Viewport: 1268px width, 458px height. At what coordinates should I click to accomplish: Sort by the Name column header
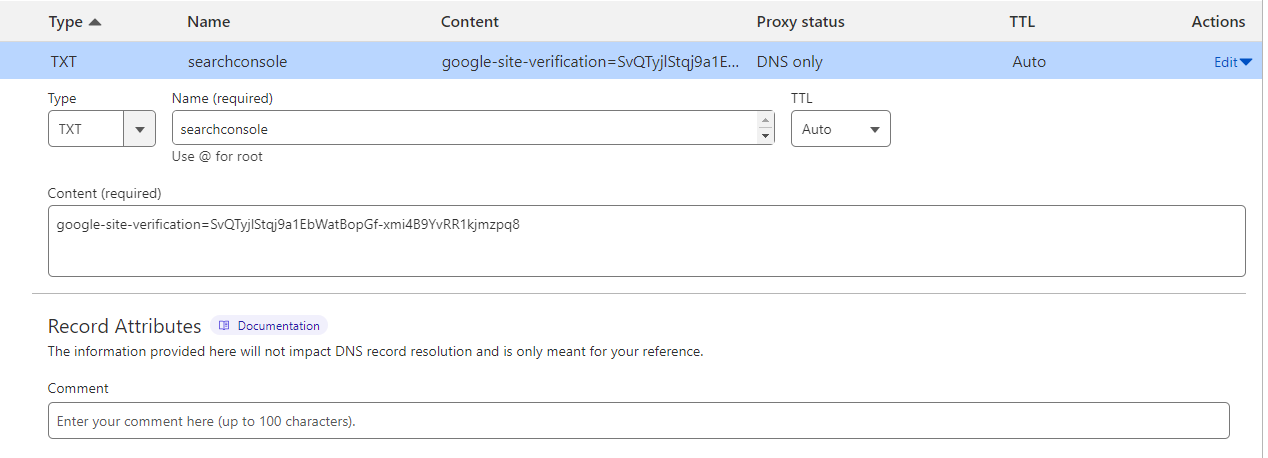point(208,21)
